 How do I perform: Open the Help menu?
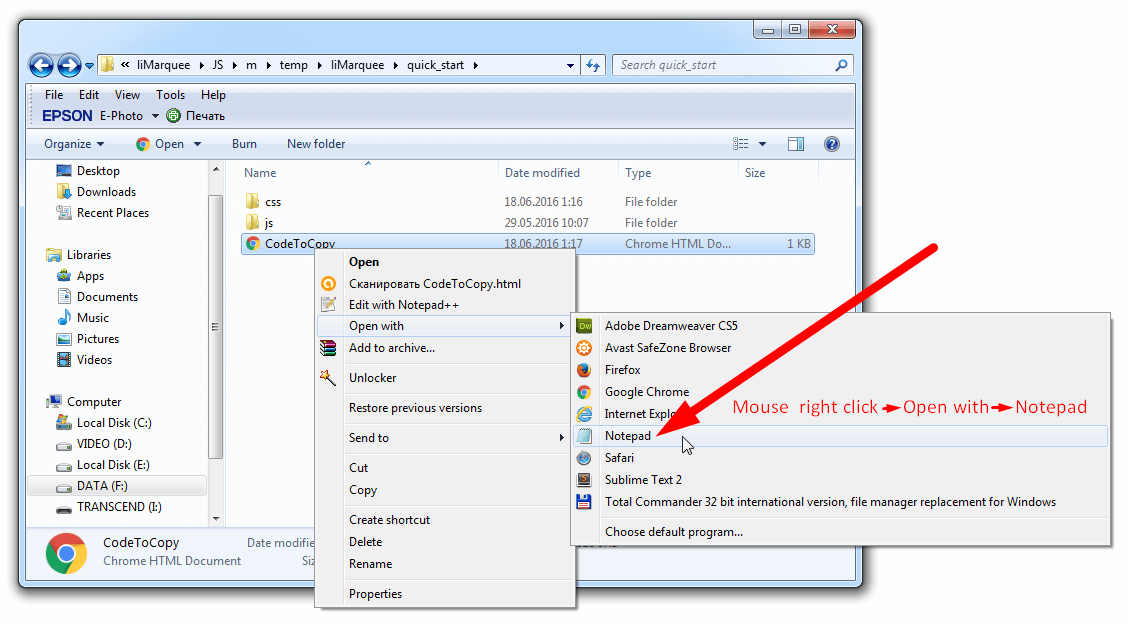point(213,95)
